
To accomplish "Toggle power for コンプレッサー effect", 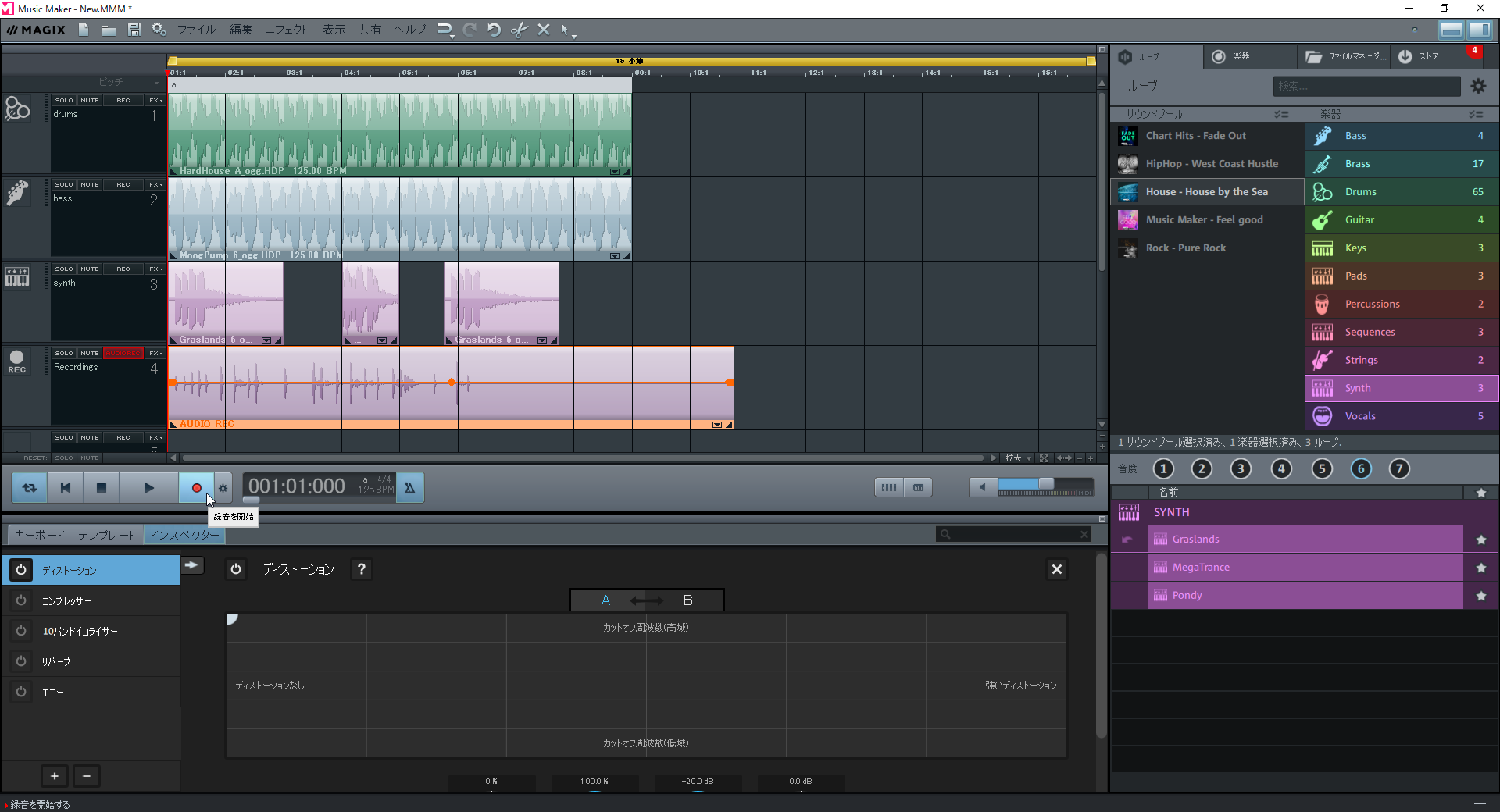I will pos(21,600).
